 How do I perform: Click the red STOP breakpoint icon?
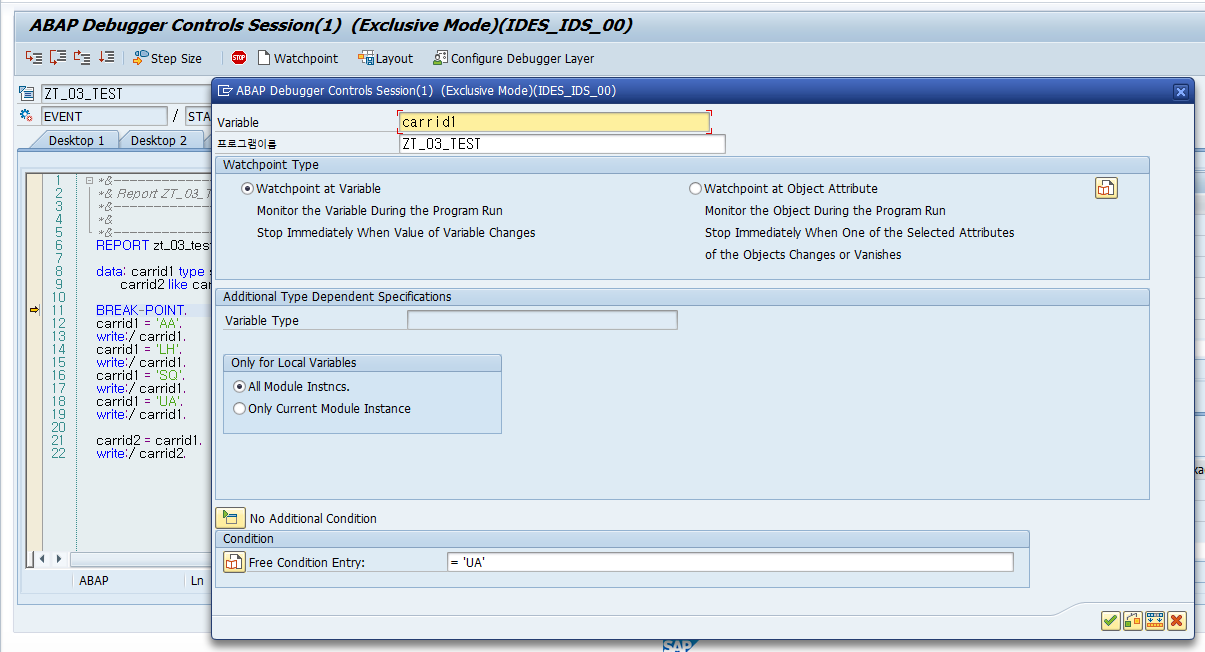[x=239, y=58]
